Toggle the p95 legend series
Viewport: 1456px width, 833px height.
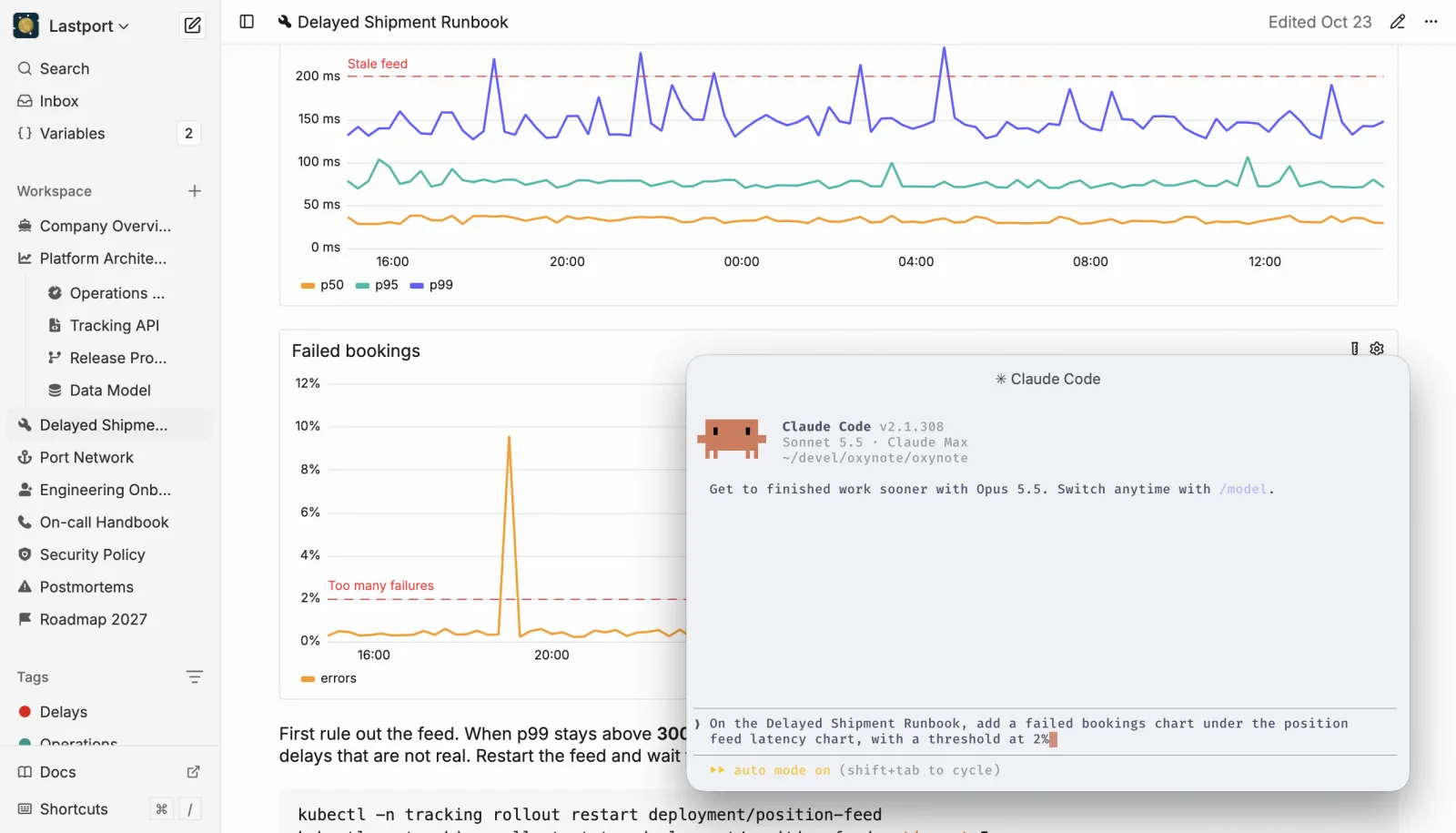point(377,285)
